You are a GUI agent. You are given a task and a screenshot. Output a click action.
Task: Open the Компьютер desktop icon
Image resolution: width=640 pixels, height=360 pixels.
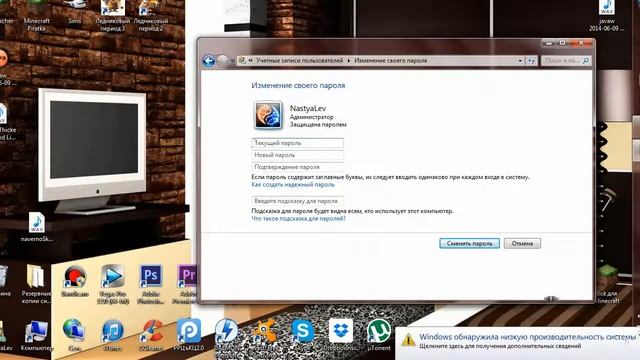(37, 336)
